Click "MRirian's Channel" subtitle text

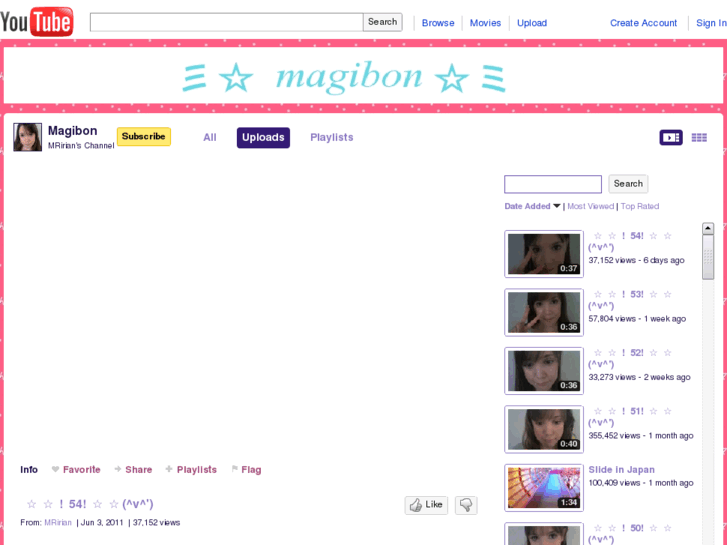point(81,146)
